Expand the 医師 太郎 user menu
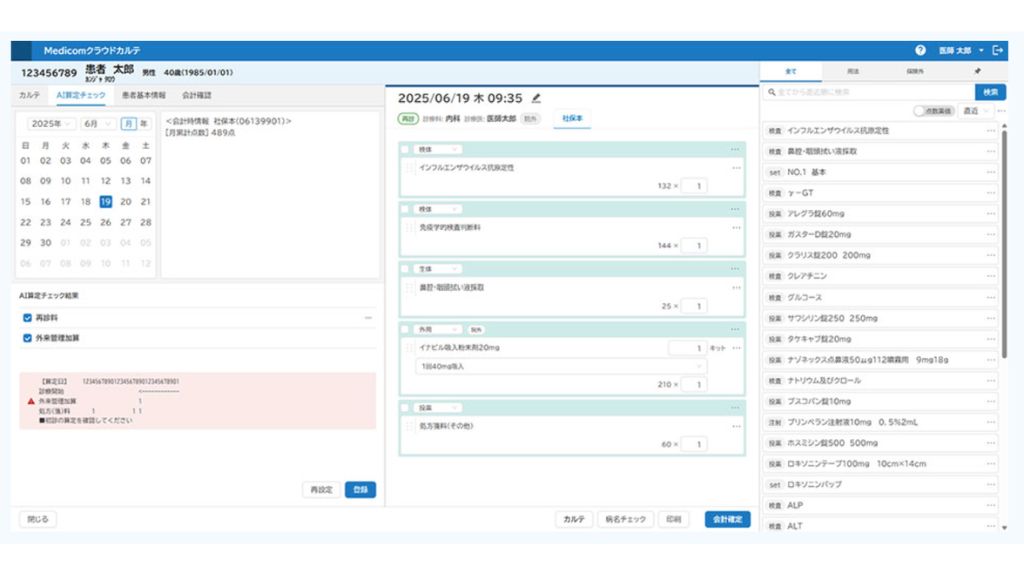Screen dimensions: 1024x576 (x=961, y=50)
